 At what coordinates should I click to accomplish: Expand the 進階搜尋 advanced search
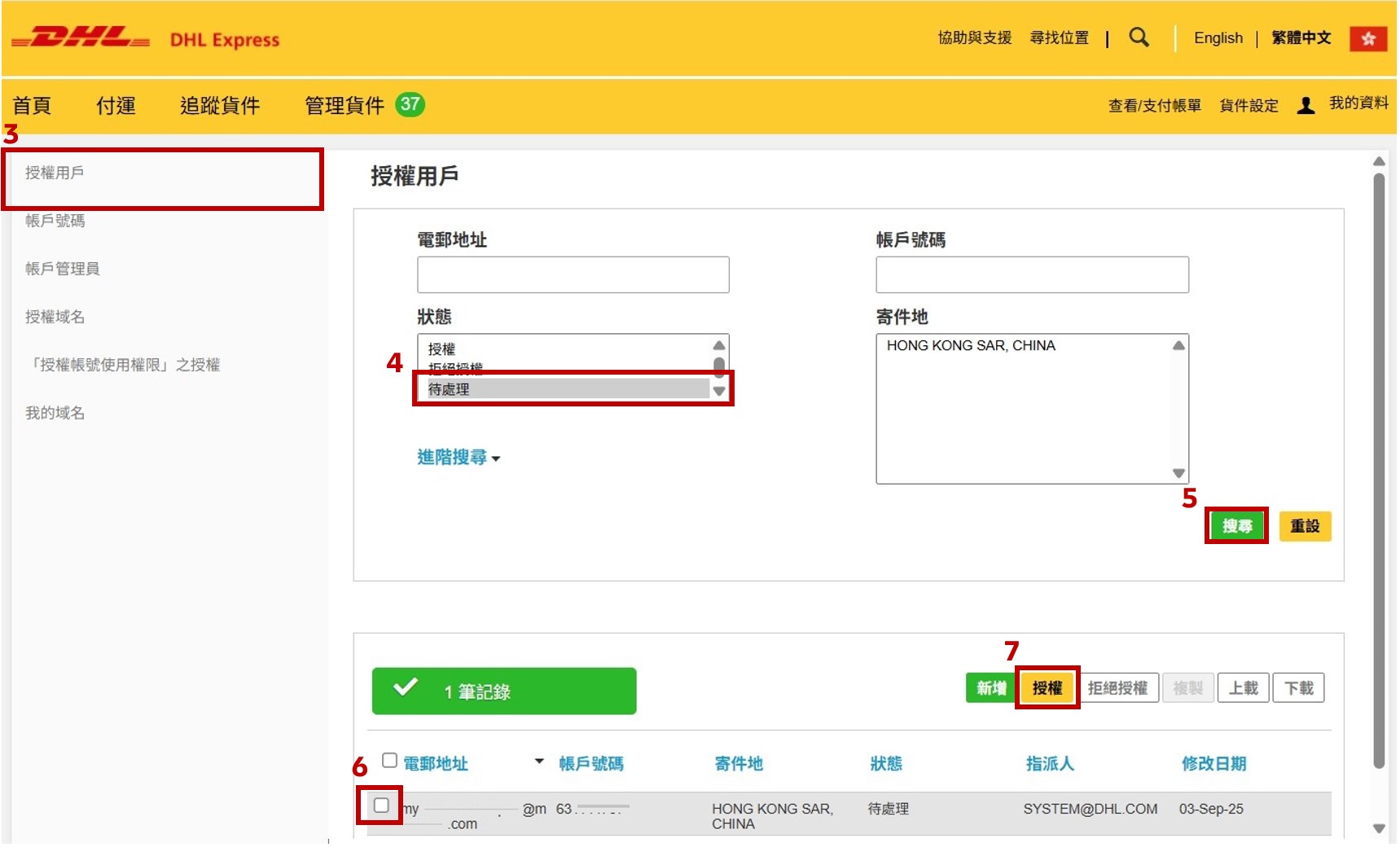tap(458, 458)
